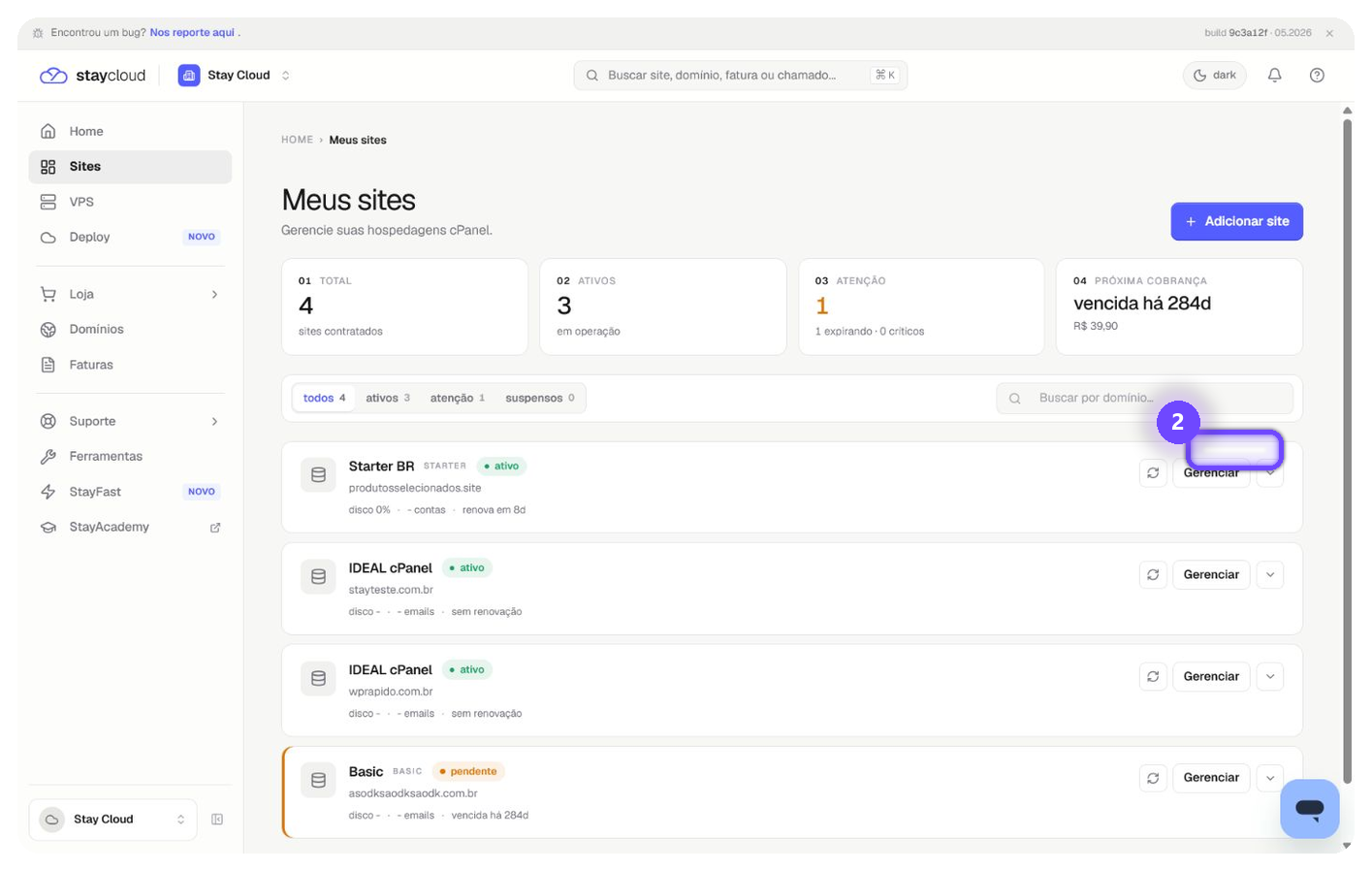The height and width of the screenshot is (871, 1372).
Task: Close the bug report banner
Action: [1329, 33]
